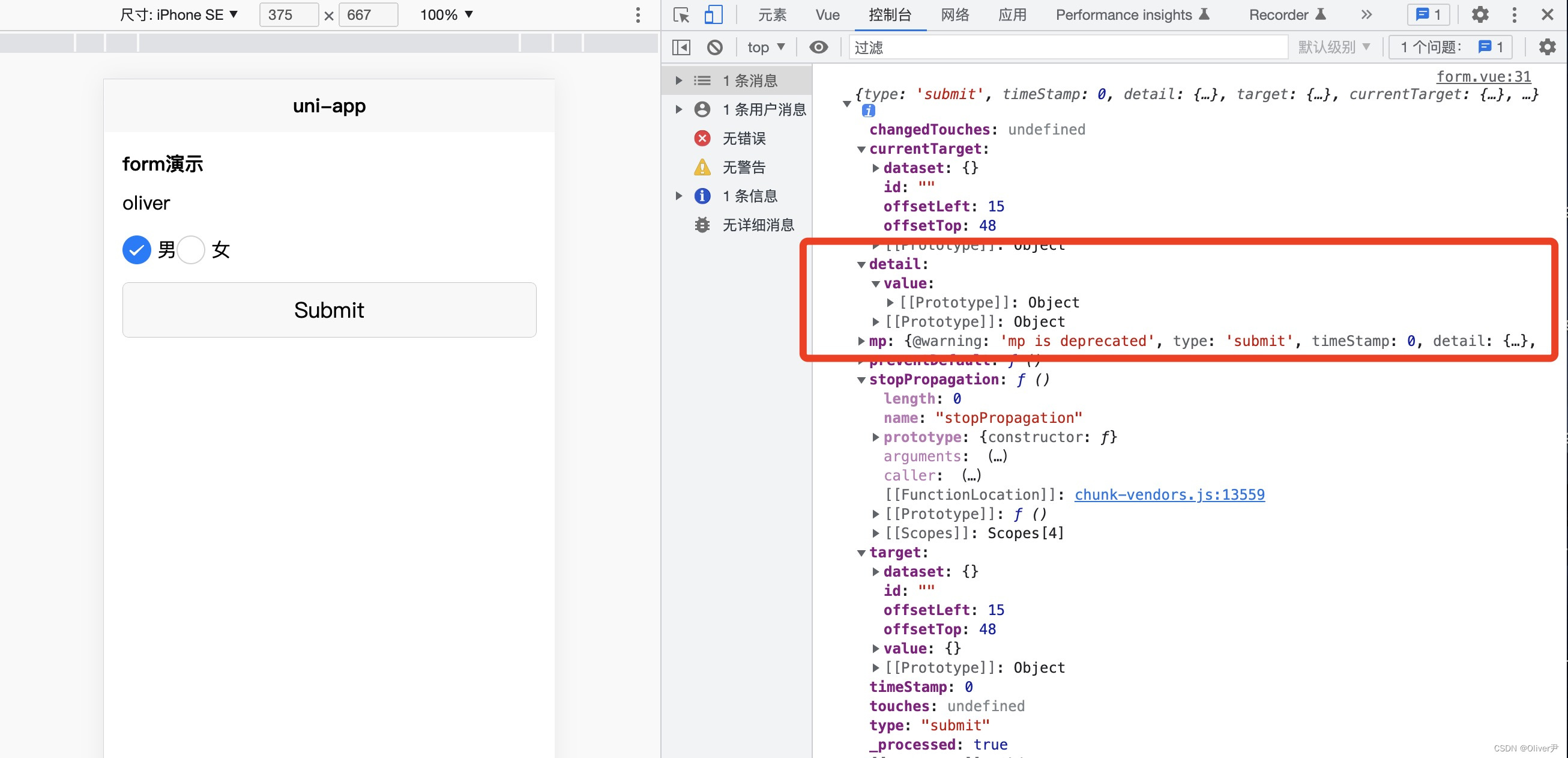Image resolution: width=1568 pixels, height=758 pixels.
Task: Toggle the device toolbar icon
Action: tap(713, 14)
